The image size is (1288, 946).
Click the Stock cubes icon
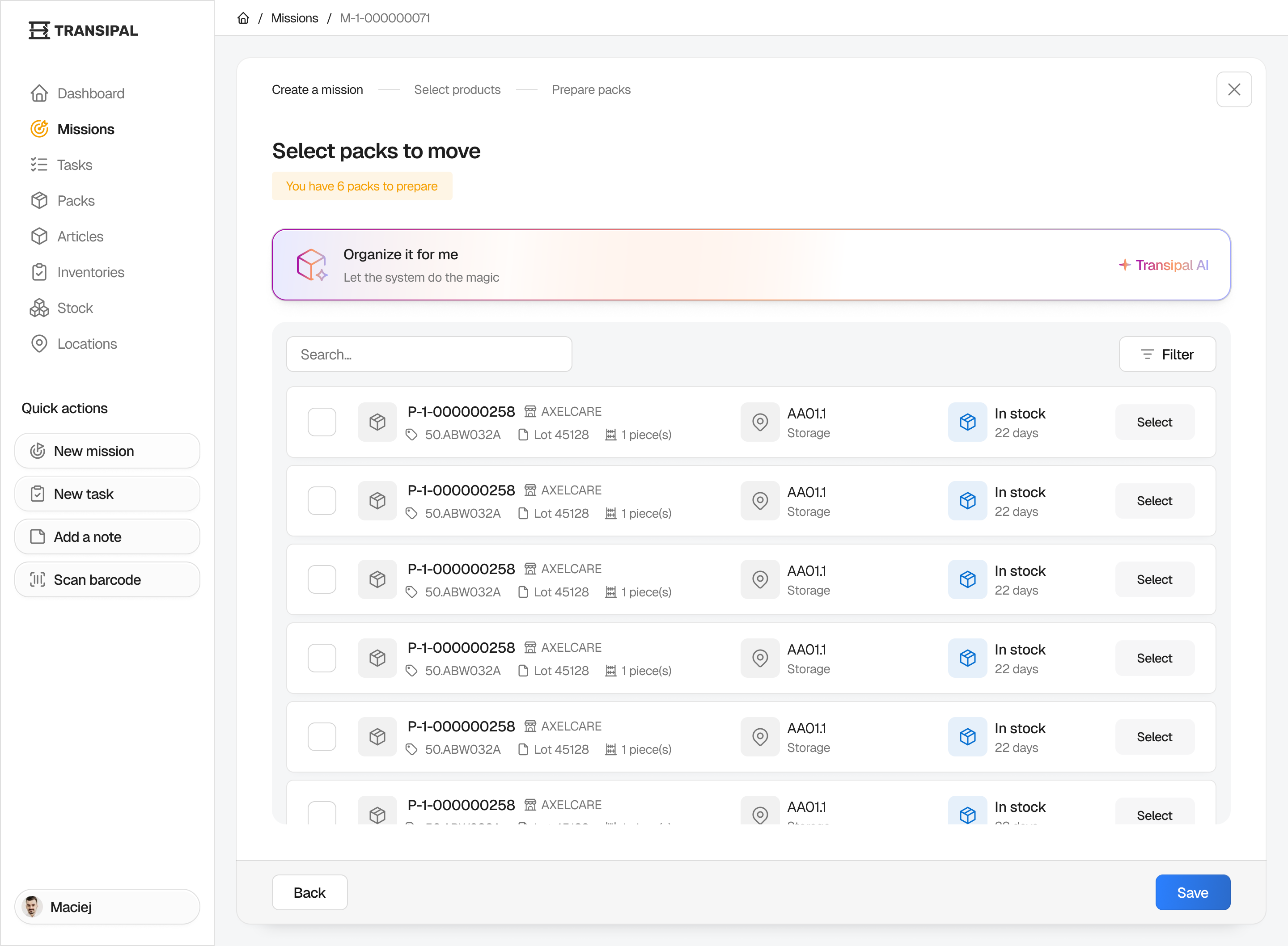[39, 308]
